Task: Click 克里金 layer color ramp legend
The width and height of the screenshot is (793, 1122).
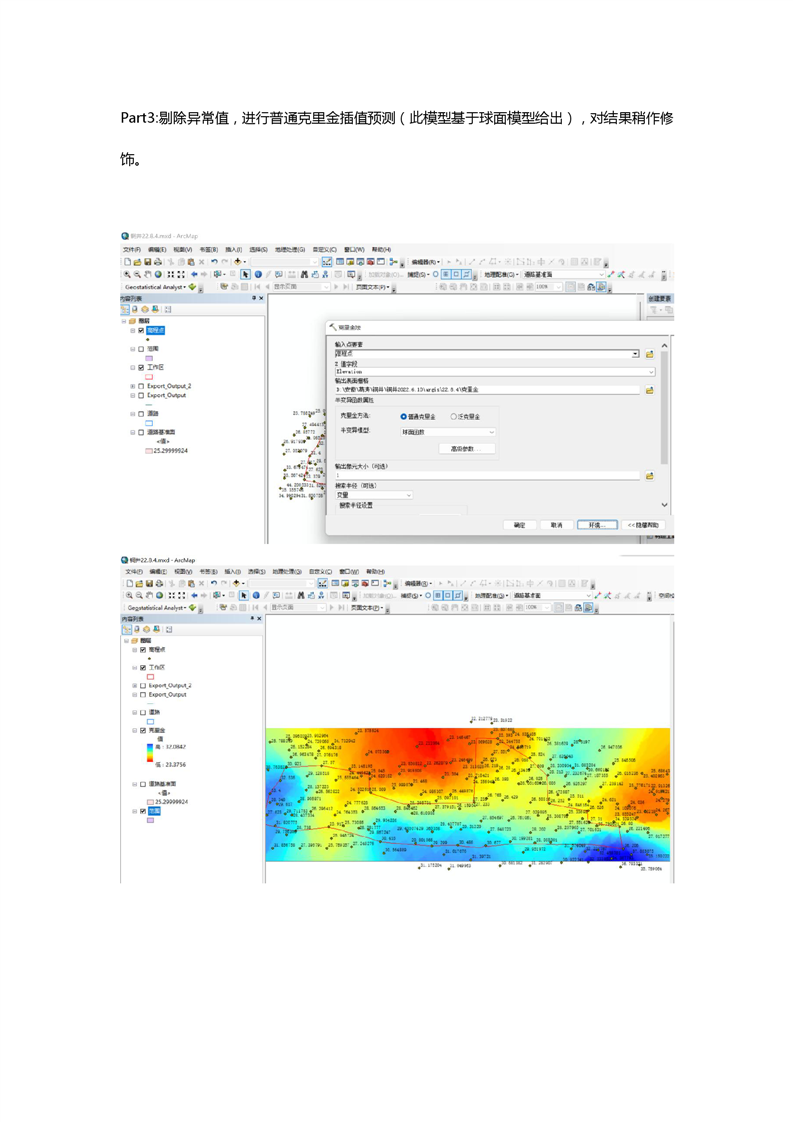Action: point(150,754)
